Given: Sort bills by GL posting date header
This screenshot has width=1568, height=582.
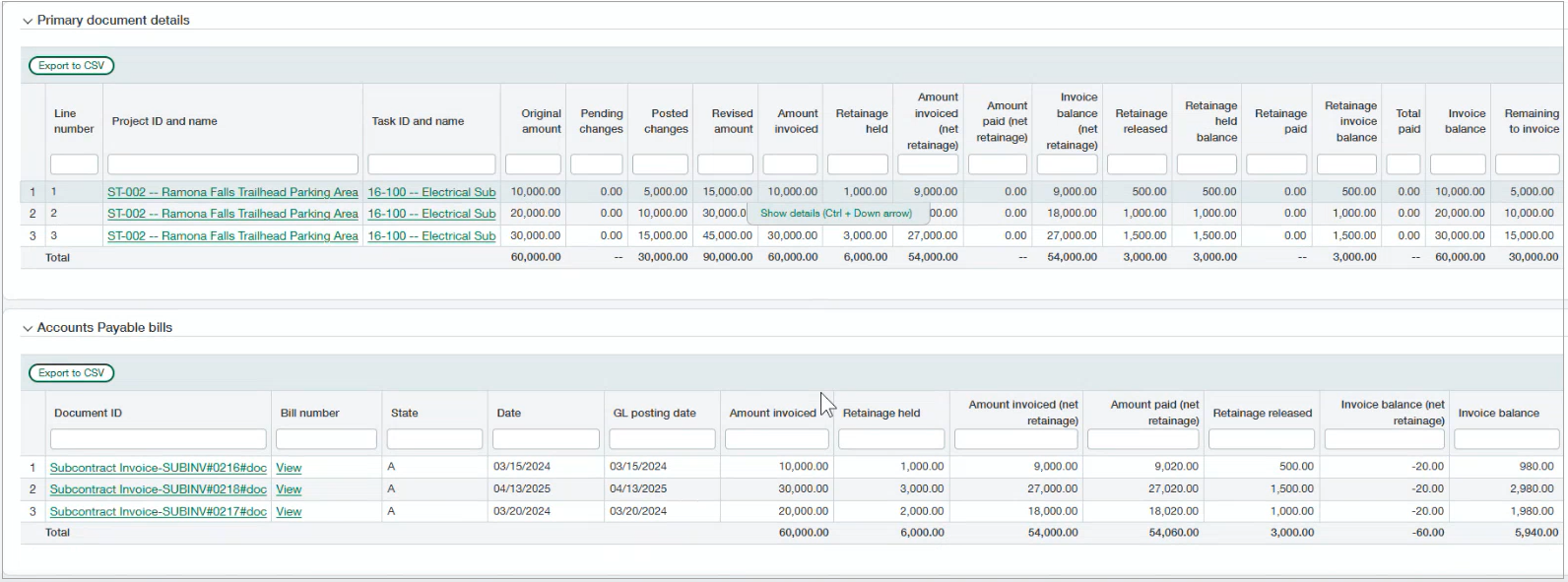Looking at the screenshot, I should 654,414.
